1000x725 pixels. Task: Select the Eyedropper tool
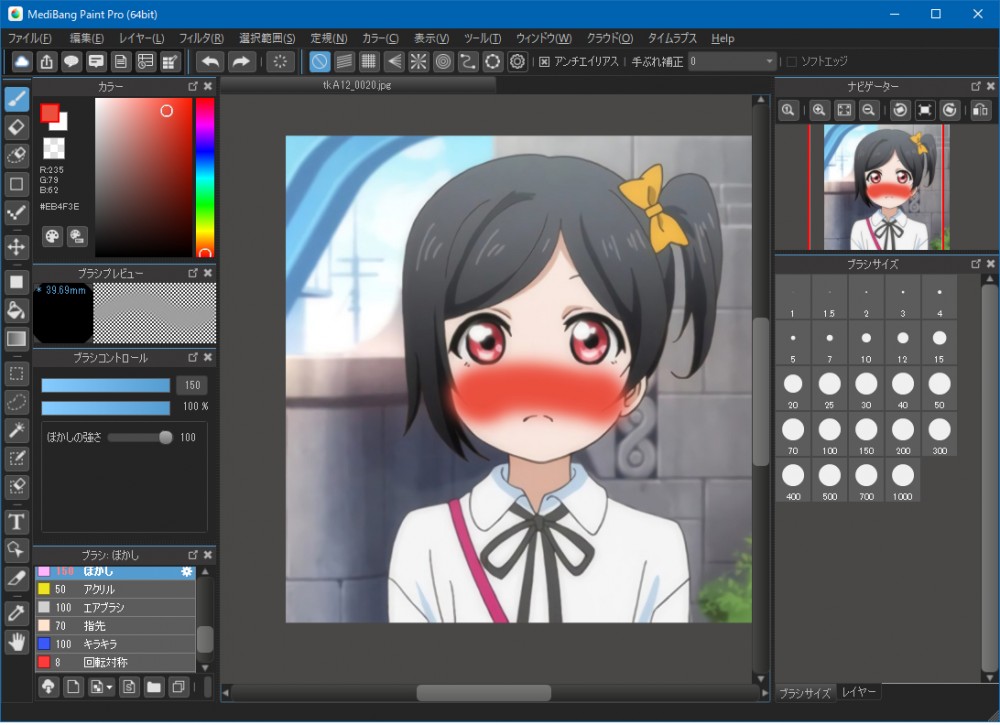(x=17, y=613)
